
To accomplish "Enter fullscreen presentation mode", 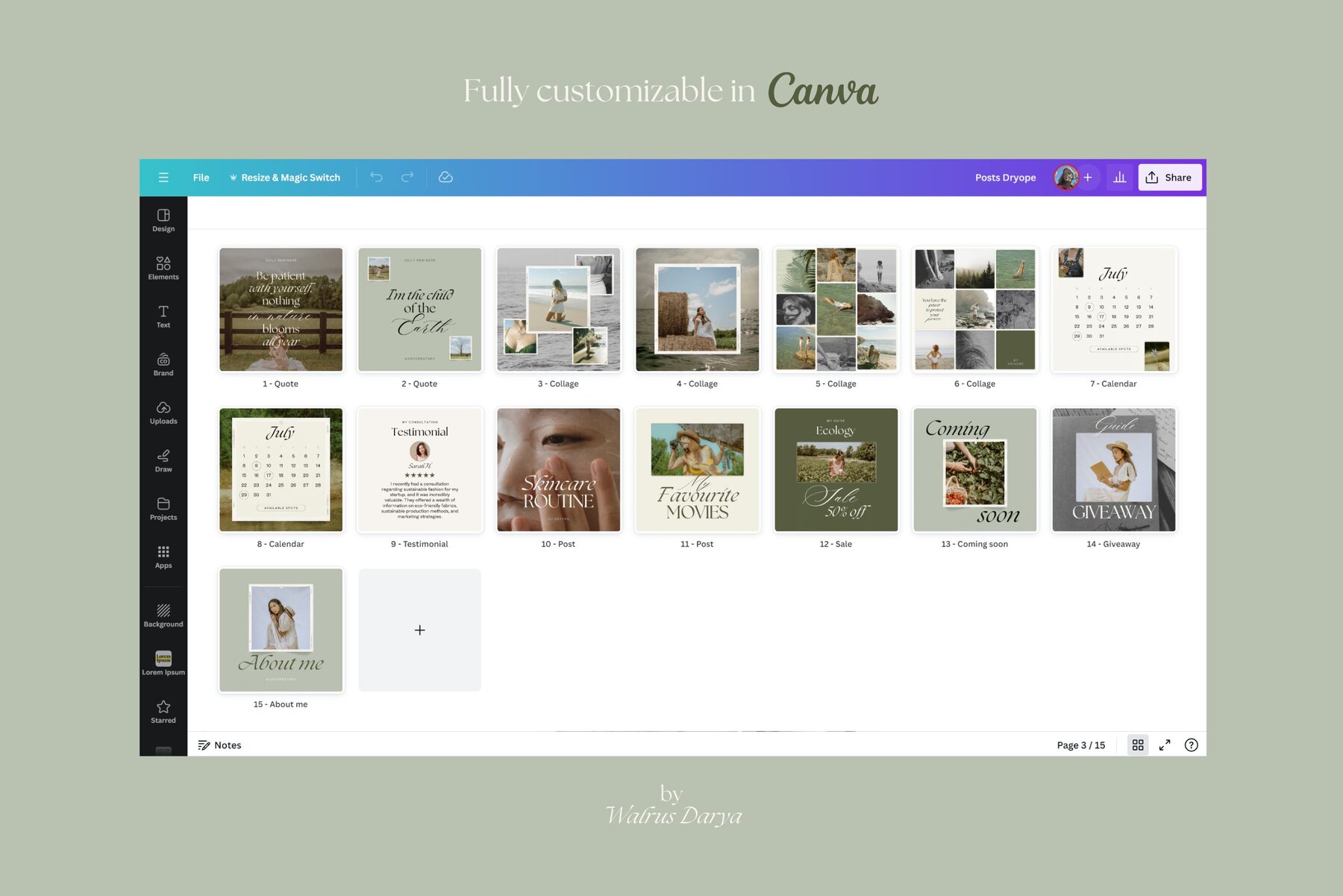I will [x=1165, y=745].
